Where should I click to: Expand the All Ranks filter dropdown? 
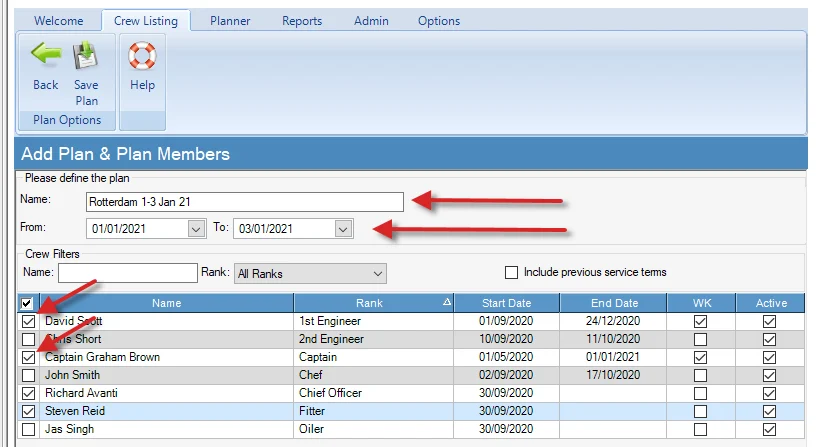pos(376,273)
